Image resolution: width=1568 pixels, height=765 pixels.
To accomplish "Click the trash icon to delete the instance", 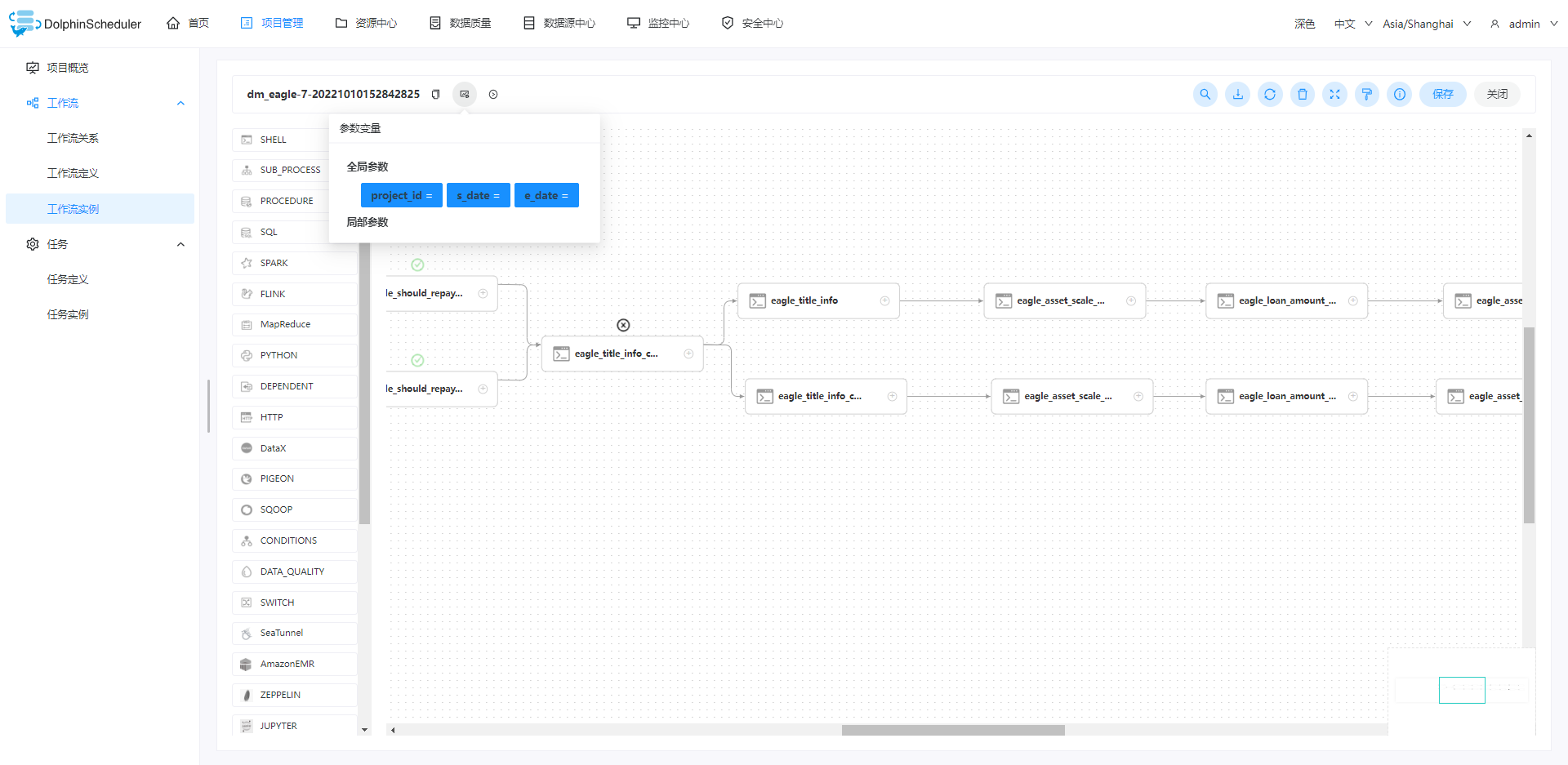I will [x=1302, y=94].
